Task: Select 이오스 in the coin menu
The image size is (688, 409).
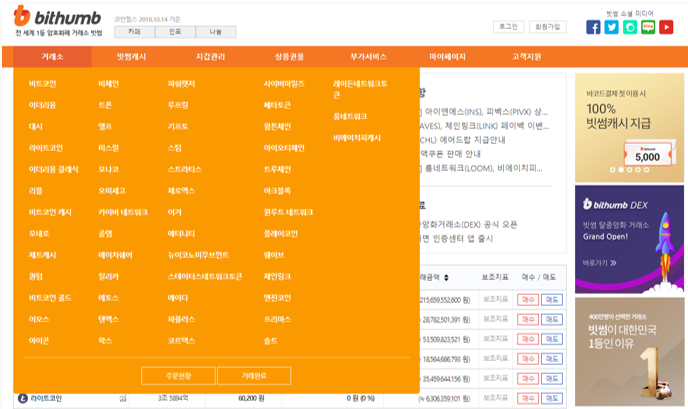Action: [39, 319]
